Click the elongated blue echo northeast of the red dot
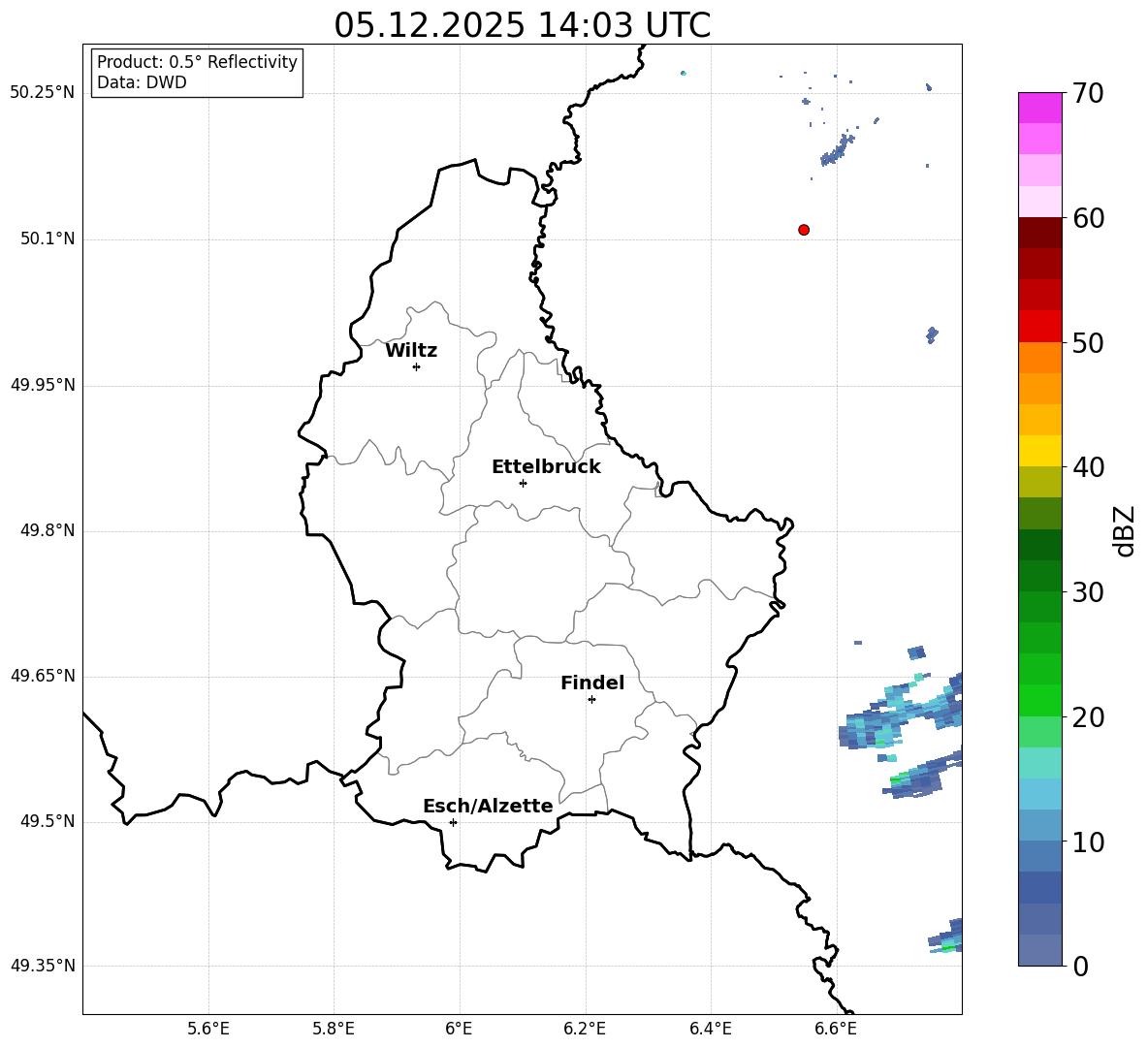Viewport: 1148px width, 1048px height. pyautogui.click(x=837, y=150)
